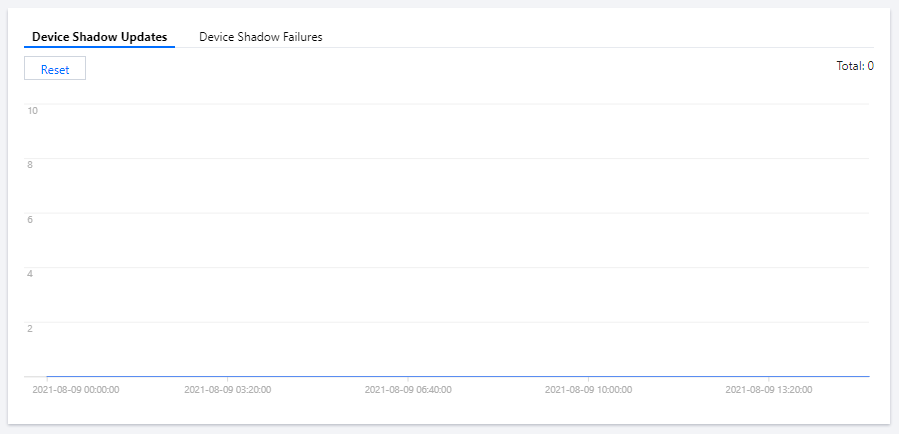Viewport: 899px width, 434px height.
Task: Click the y-axis label 4
Action: click(30, 273)
